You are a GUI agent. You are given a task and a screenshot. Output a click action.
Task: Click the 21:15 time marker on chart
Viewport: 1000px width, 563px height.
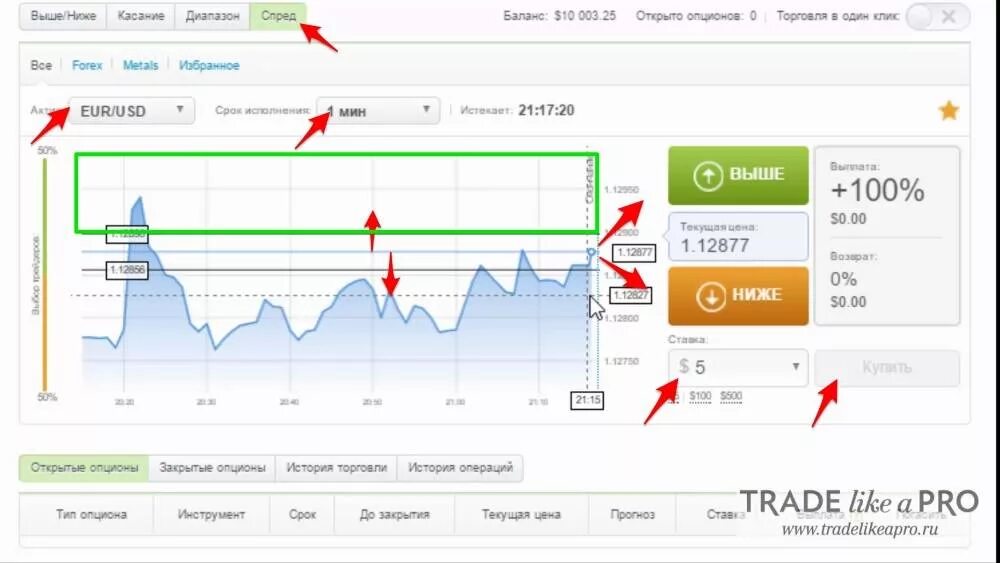click(587, 400)
